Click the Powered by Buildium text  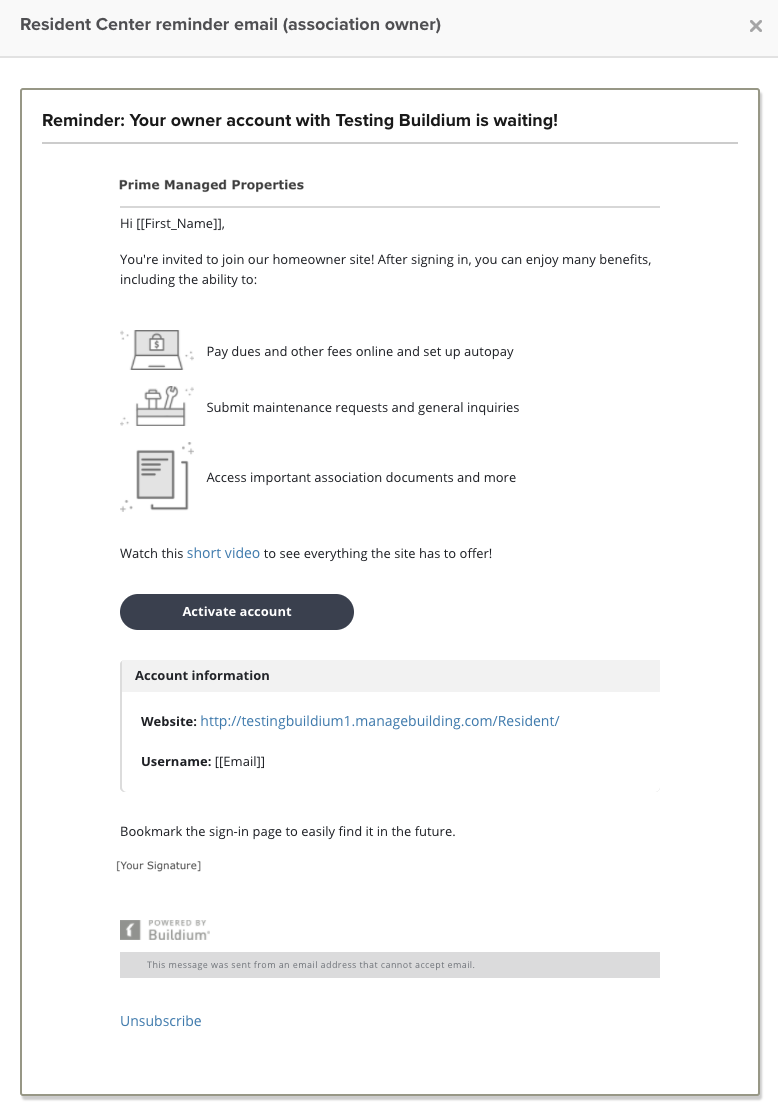(x=178, y=929)
